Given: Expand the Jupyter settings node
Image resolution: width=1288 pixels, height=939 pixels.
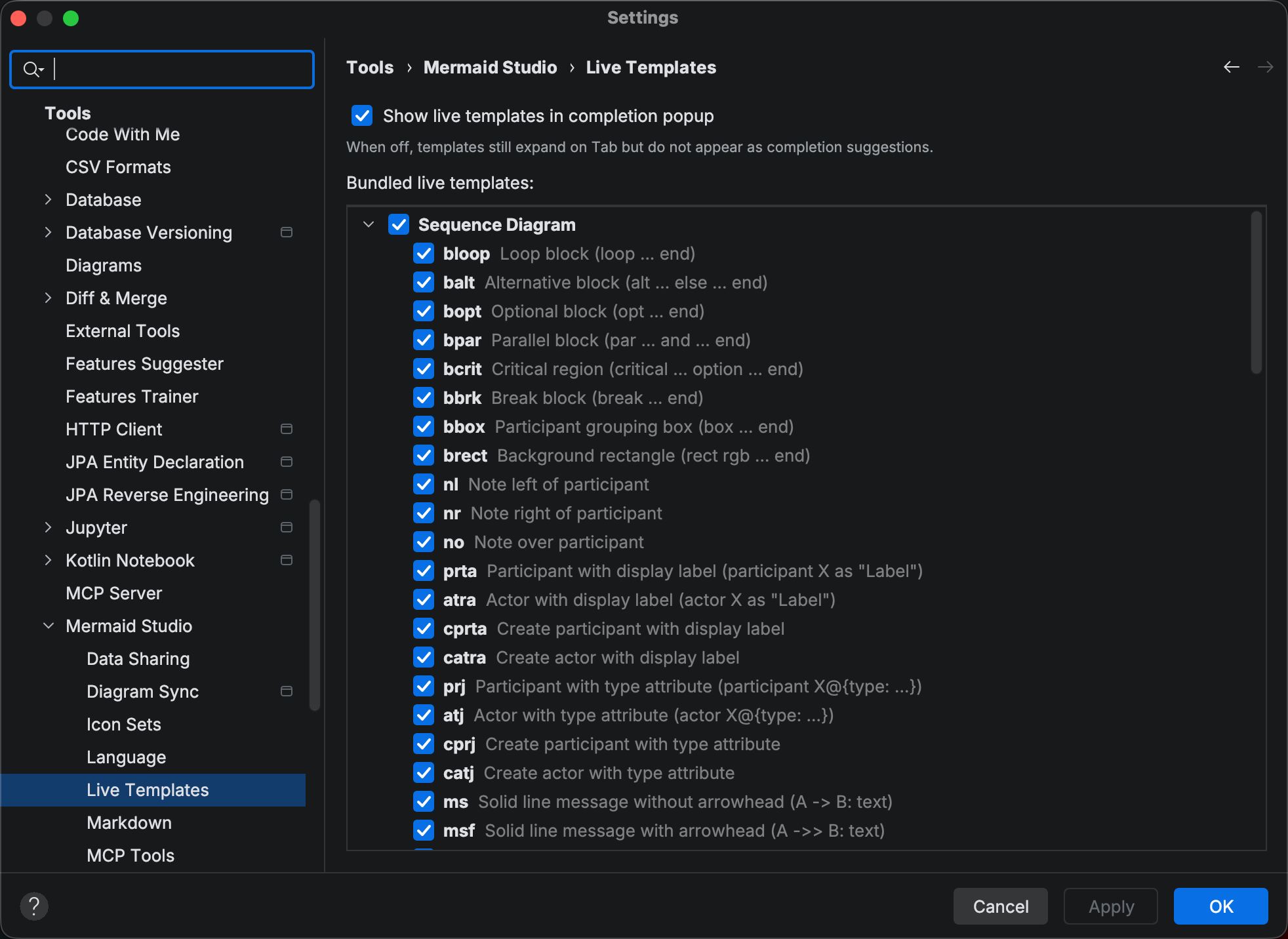Looking at the screenshot, I should [x=48, y=527].
